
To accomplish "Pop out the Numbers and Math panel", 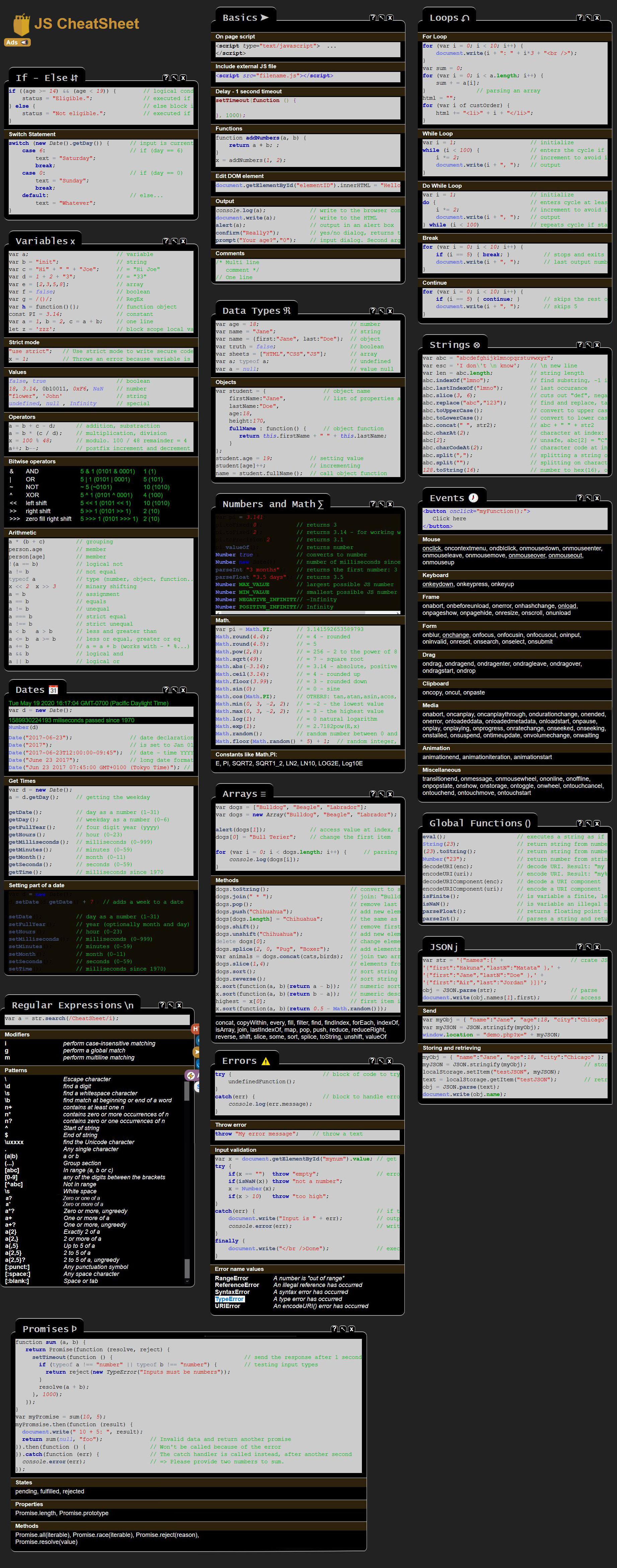I will click(381, 504).
